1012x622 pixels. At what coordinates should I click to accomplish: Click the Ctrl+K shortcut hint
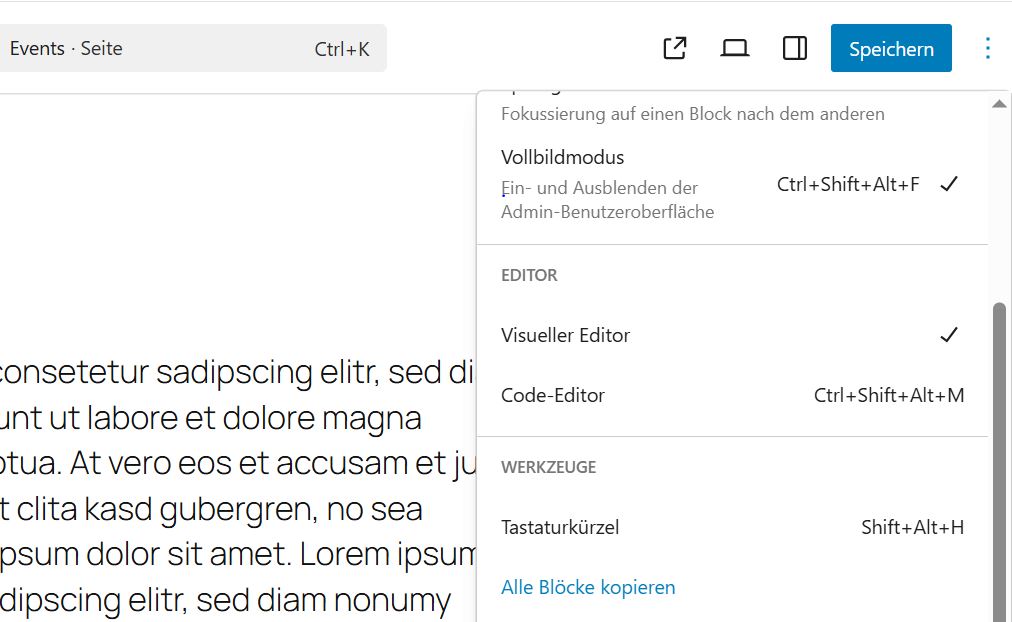342,48
